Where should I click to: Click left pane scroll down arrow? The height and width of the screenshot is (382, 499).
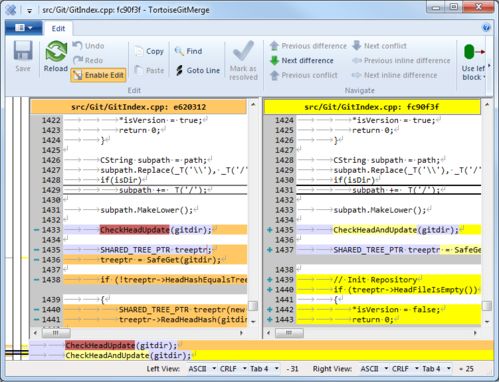253,322
